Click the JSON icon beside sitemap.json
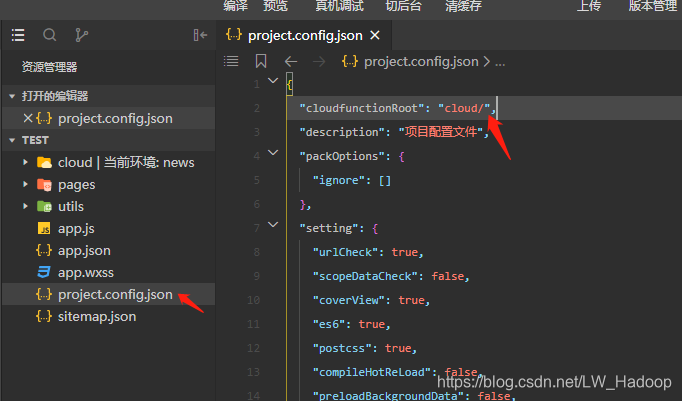 click(x=44, y=316)
